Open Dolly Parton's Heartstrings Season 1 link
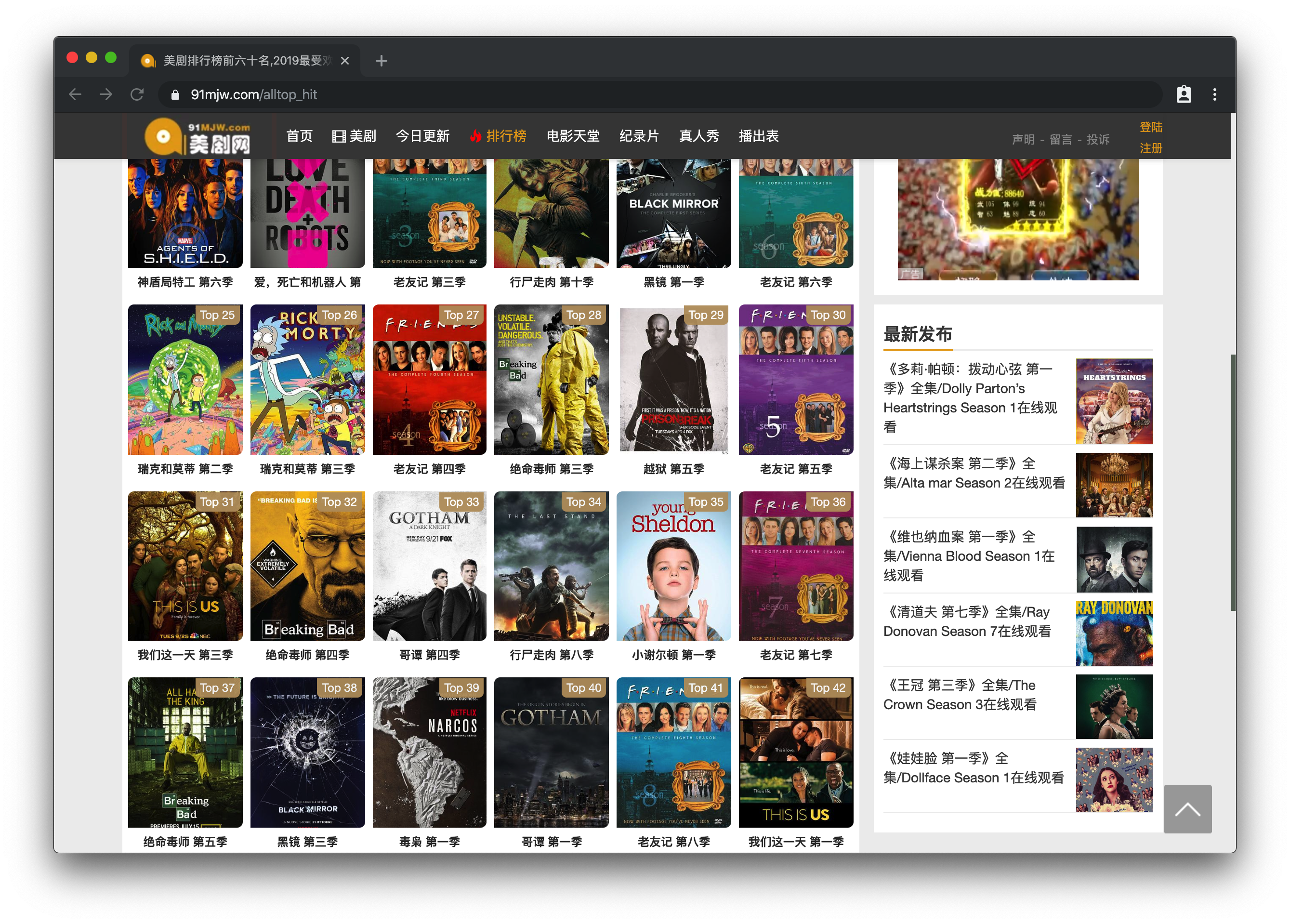 click(970, 398)
